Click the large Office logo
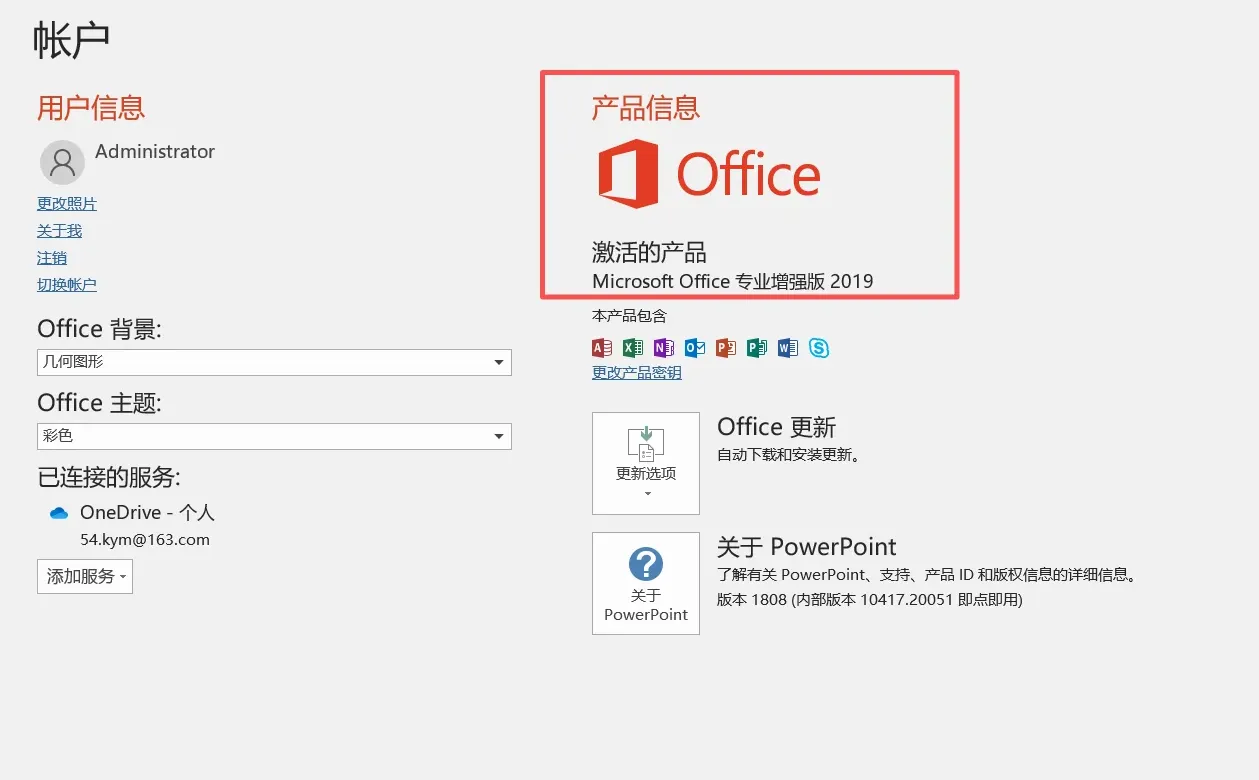1259x780 pixels. coord(708,172)
